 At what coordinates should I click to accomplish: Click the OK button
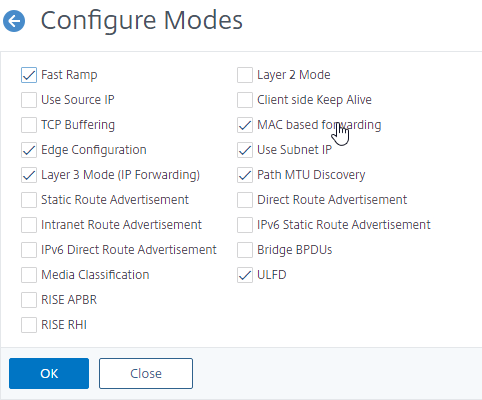(x=49, y=373)
